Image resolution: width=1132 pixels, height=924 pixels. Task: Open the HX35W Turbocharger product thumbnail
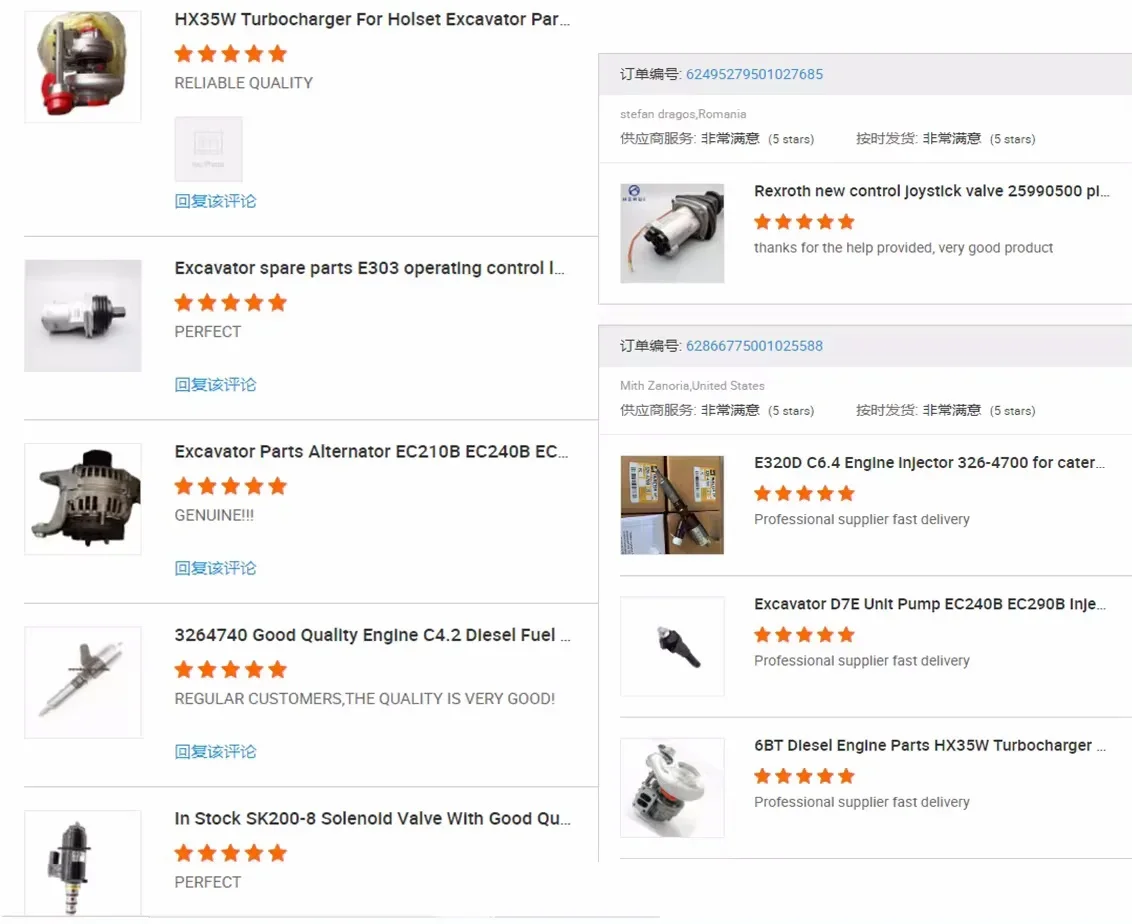(x=82, y=66)
